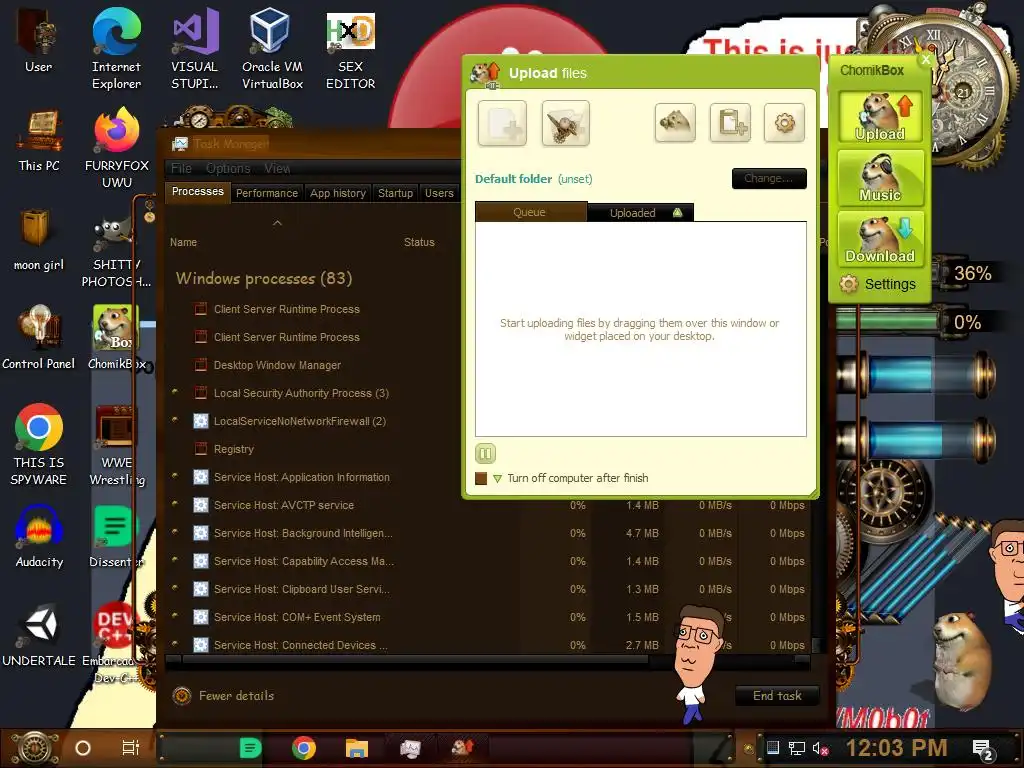Select the Control Panel desktop icon

point(39,338)
